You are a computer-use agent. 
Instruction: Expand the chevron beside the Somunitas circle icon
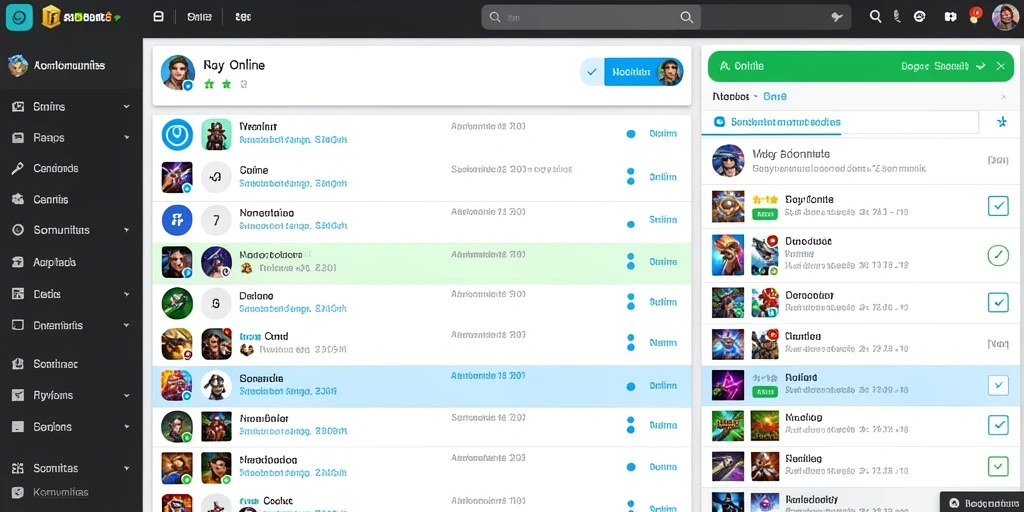click(x=127, y=231)
